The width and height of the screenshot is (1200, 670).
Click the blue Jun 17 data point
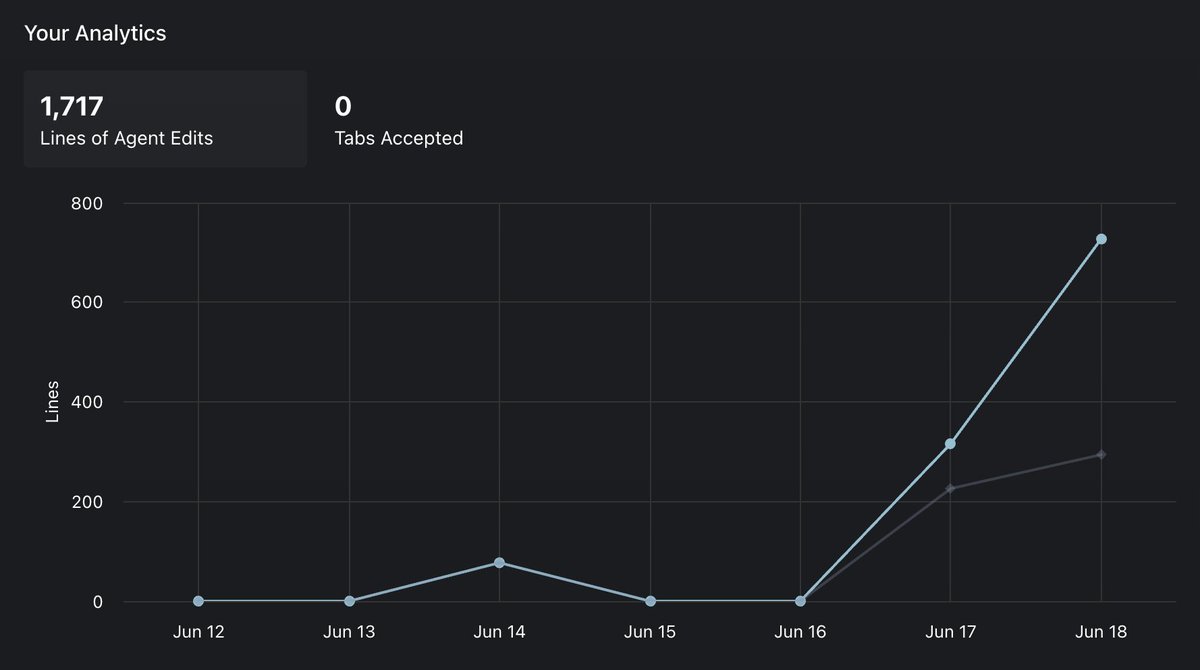950,443
